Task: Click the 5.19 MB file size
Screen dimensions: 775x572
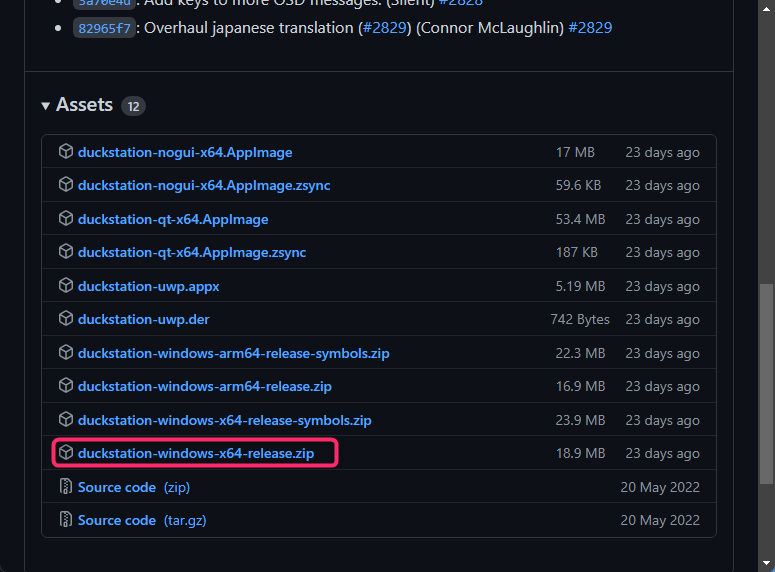Action: point(580,286)
